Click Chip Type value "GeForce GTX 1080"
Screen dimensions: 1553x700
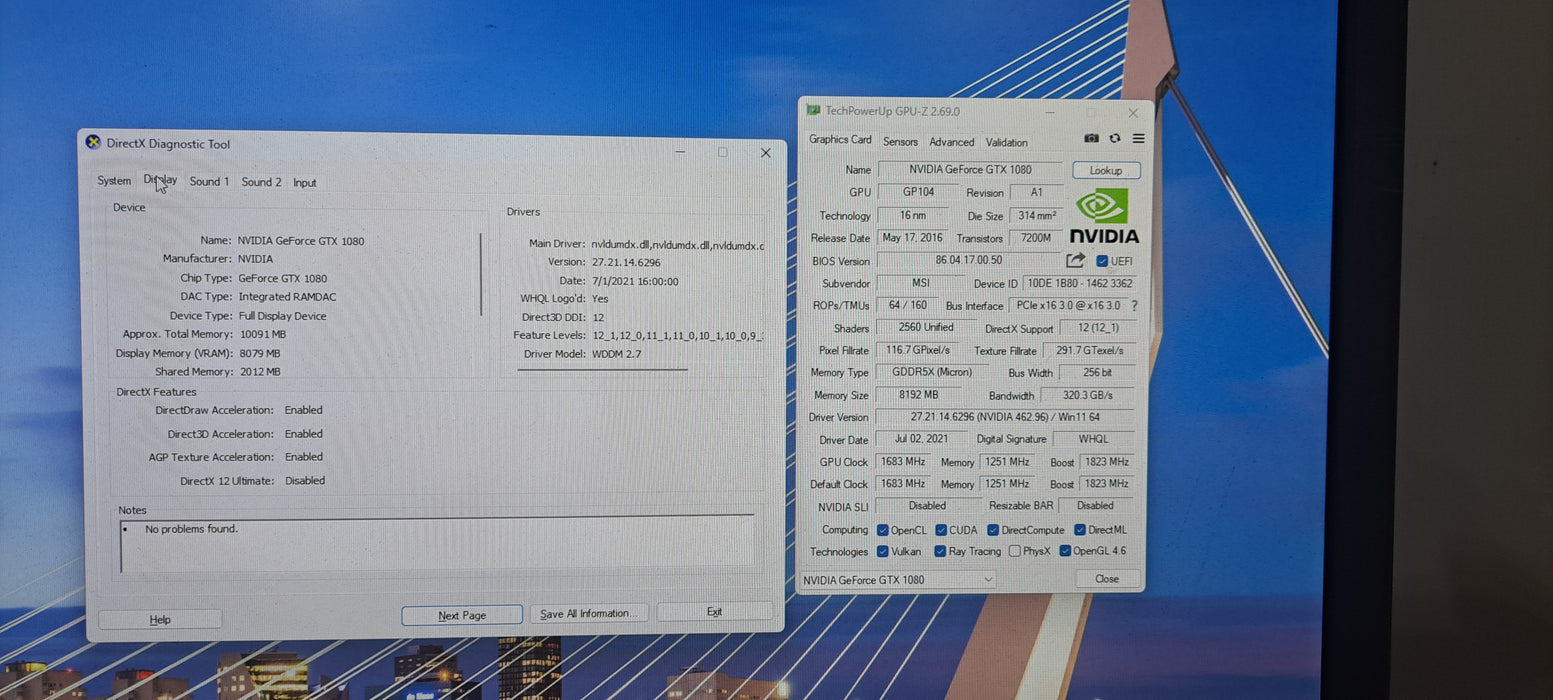click(283, 279)
